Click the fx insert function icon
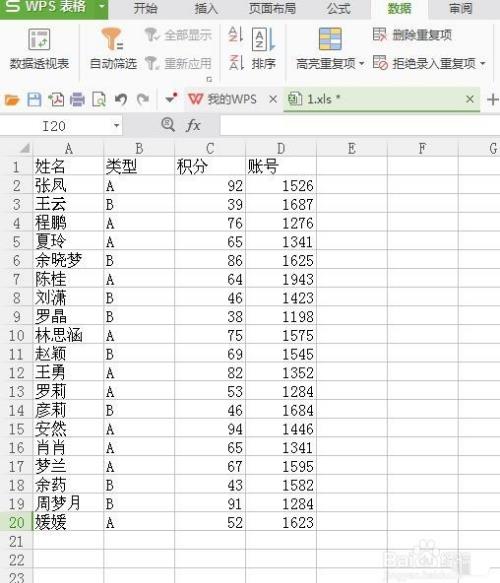The width and height of the screenshot is (500, 583). click(x=193, y=125)
